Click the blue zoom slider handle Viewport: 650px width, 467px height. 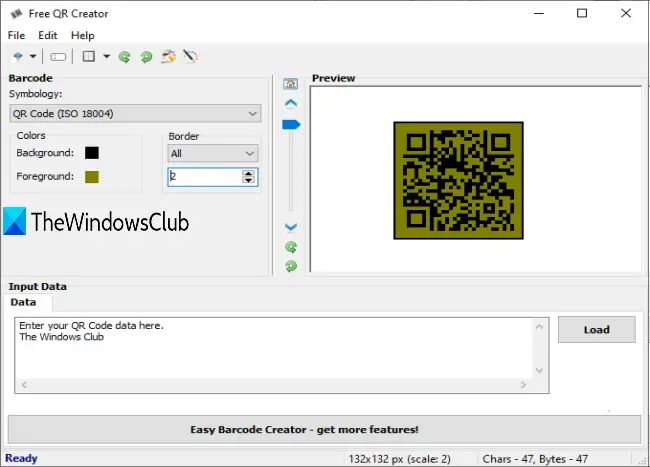(291, 124)
